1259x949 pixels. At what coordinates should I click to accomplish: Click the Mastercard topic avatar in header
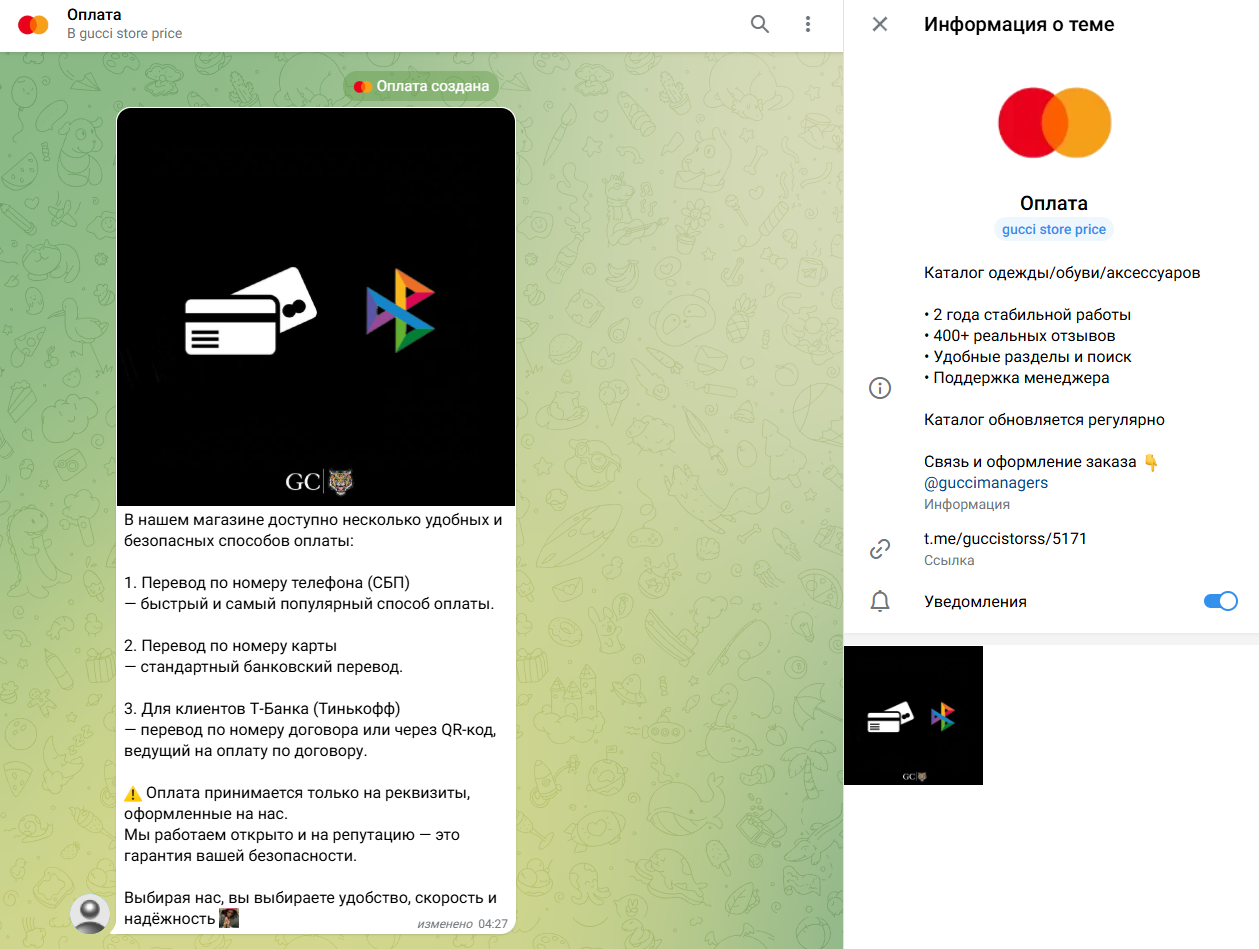coord(33,25)
